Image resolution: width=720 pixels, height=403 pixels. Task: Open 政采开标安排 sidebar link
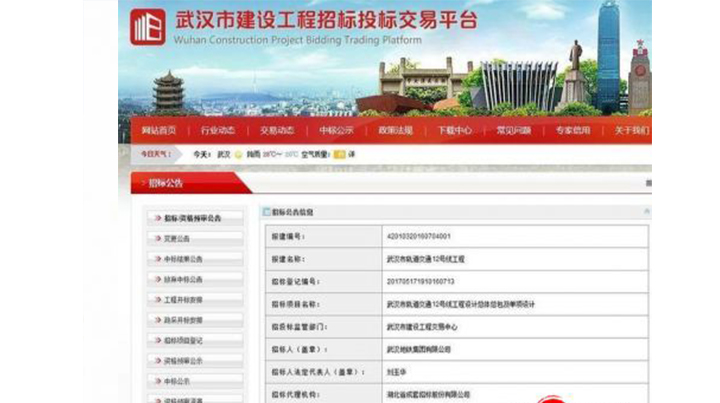195,320
